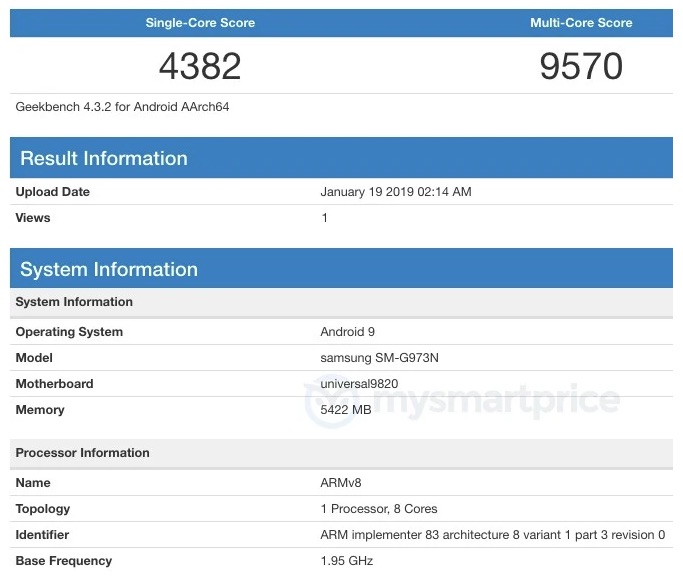This screenshot has width=683, height=584.
Task: Click the ARMv8 processor name value
Action: [341, 483]
